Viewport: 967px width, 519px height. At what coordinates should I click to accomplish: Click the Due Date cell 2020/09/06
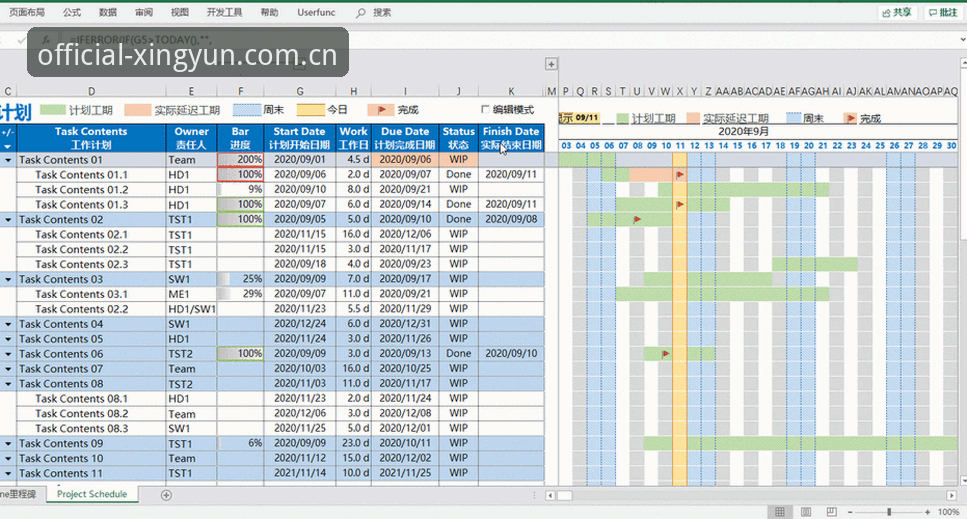coord(406,160)
